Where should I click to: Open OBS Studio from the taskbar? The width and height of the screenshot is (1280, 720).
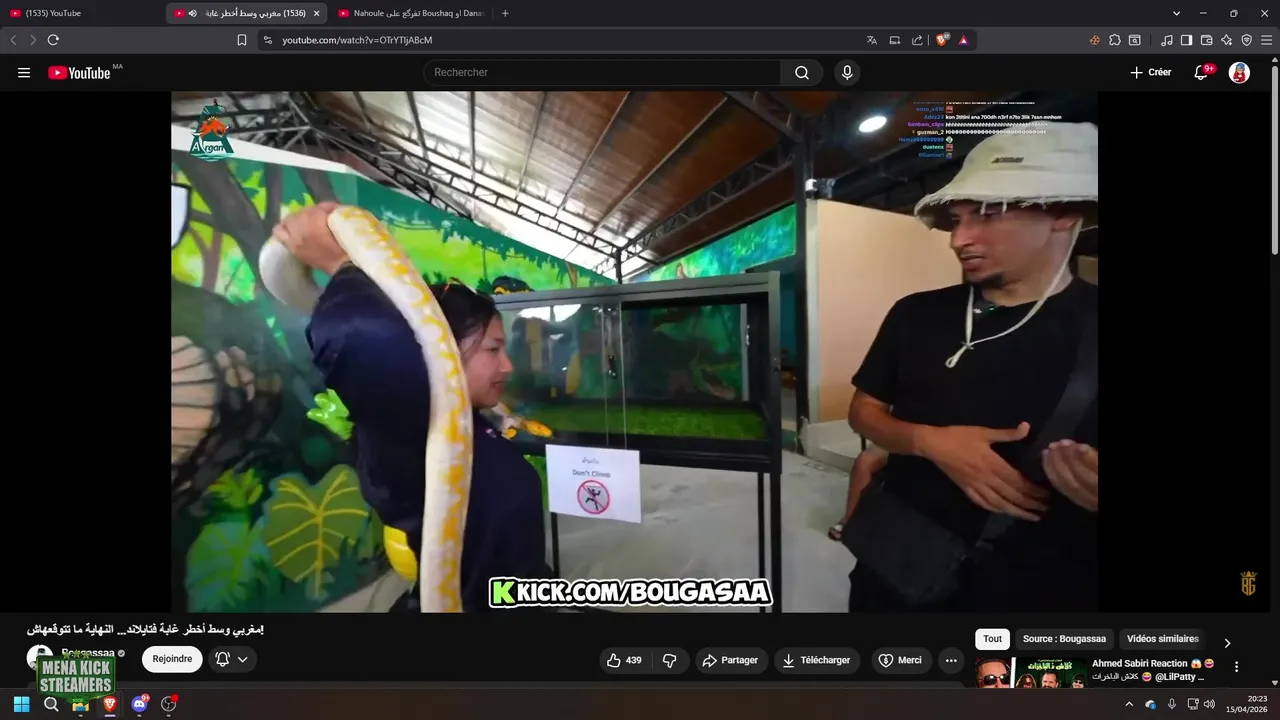pos(168,704)
